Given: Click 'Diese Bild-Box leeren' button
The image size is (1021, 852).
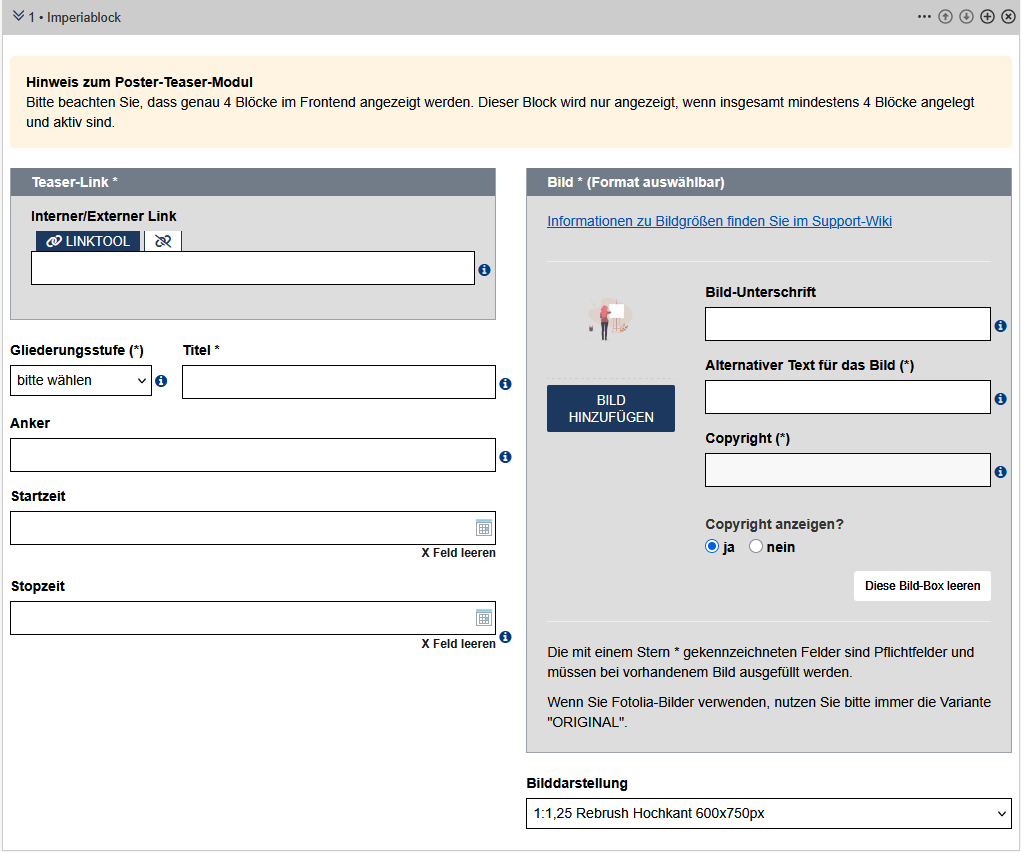Looking at the screenshot, I should pyautogui.click(x=922, y=586).
